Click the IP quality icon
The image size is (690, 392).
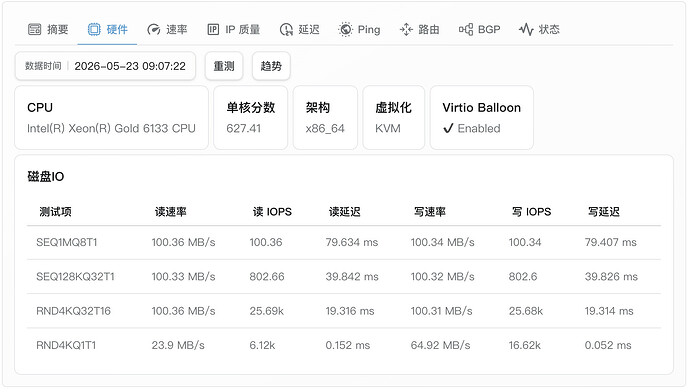pos(213,29)
